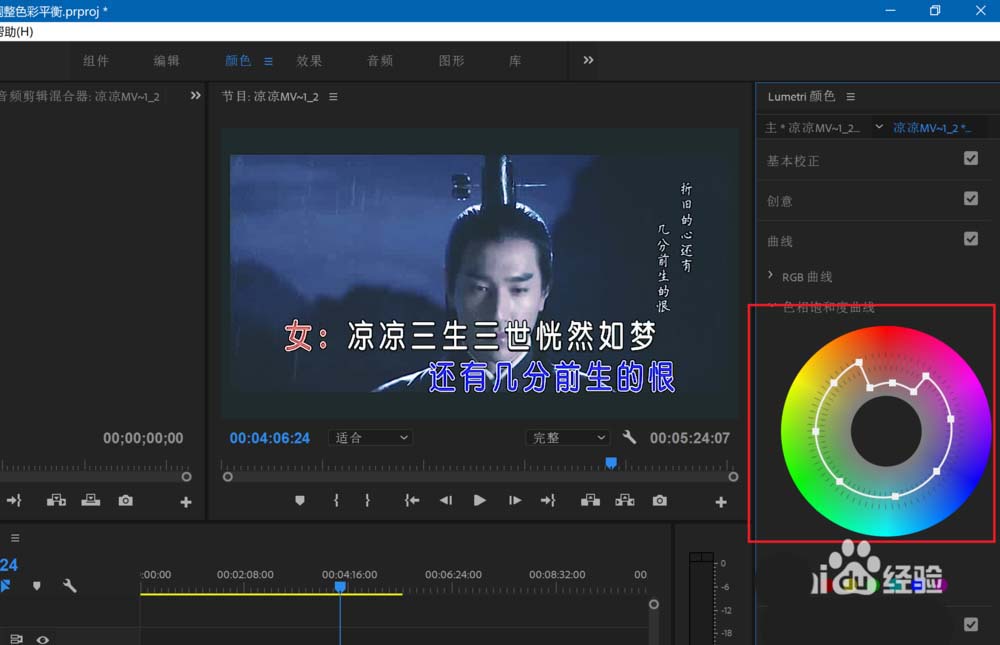Image resolution: width=1000 pixels, height=645 pixels.
Task: Click the Add Marker icon
Action: [x=300, y=500]
